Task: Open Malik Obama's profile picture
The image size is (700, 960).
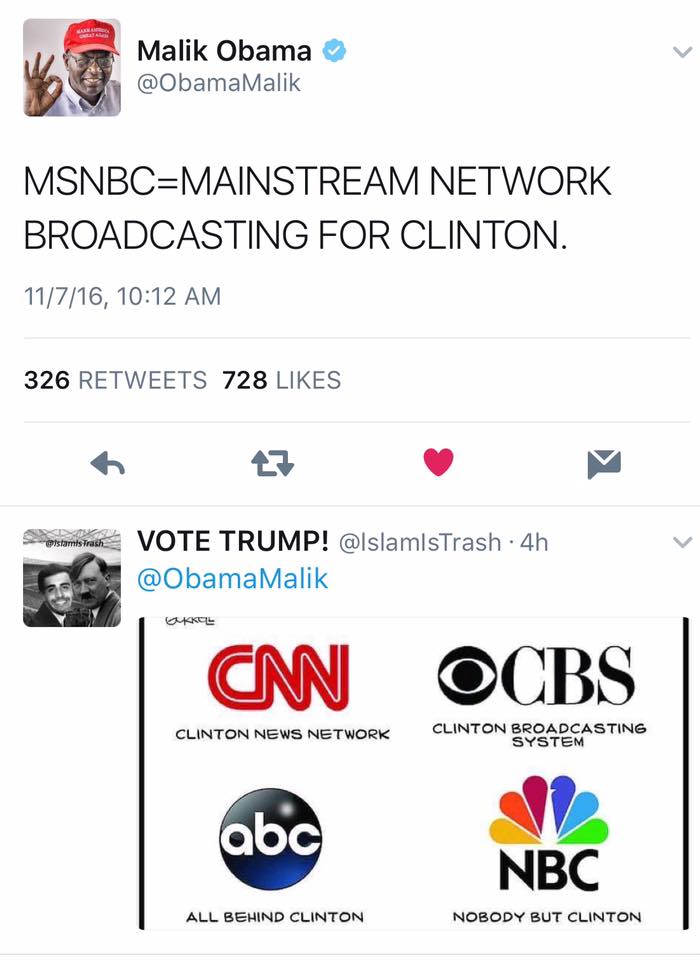Action: (x=72, y=67)
